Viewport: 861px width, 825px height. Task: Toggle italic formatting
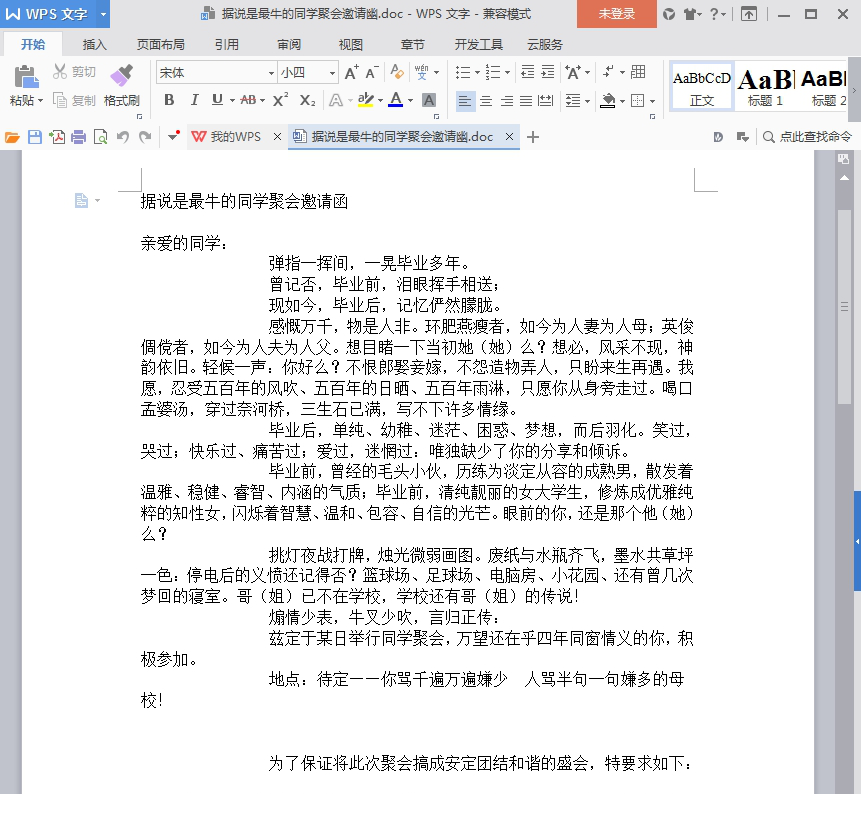point(194,100)
